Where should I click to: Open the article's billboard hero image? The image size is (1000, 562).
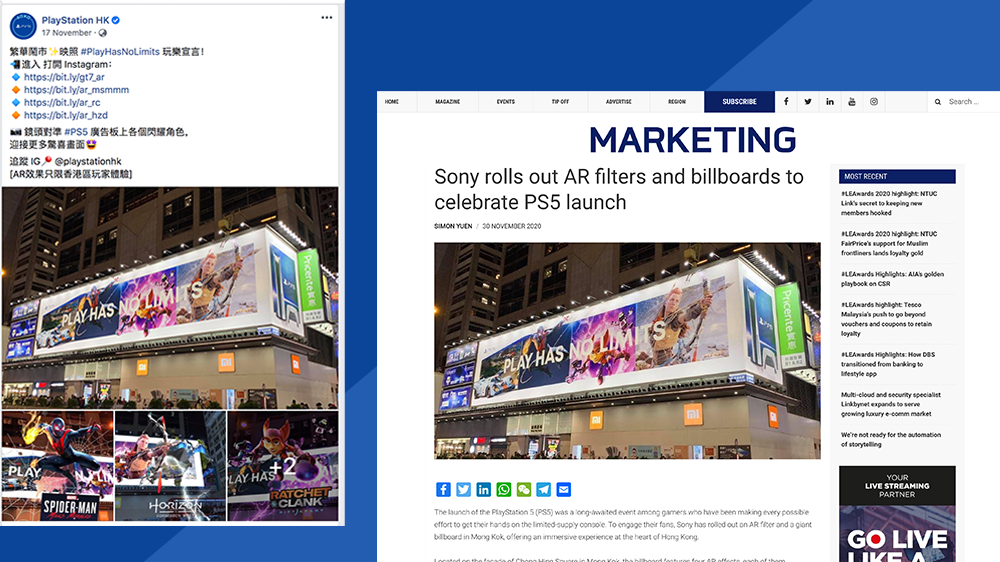[628, 351]
